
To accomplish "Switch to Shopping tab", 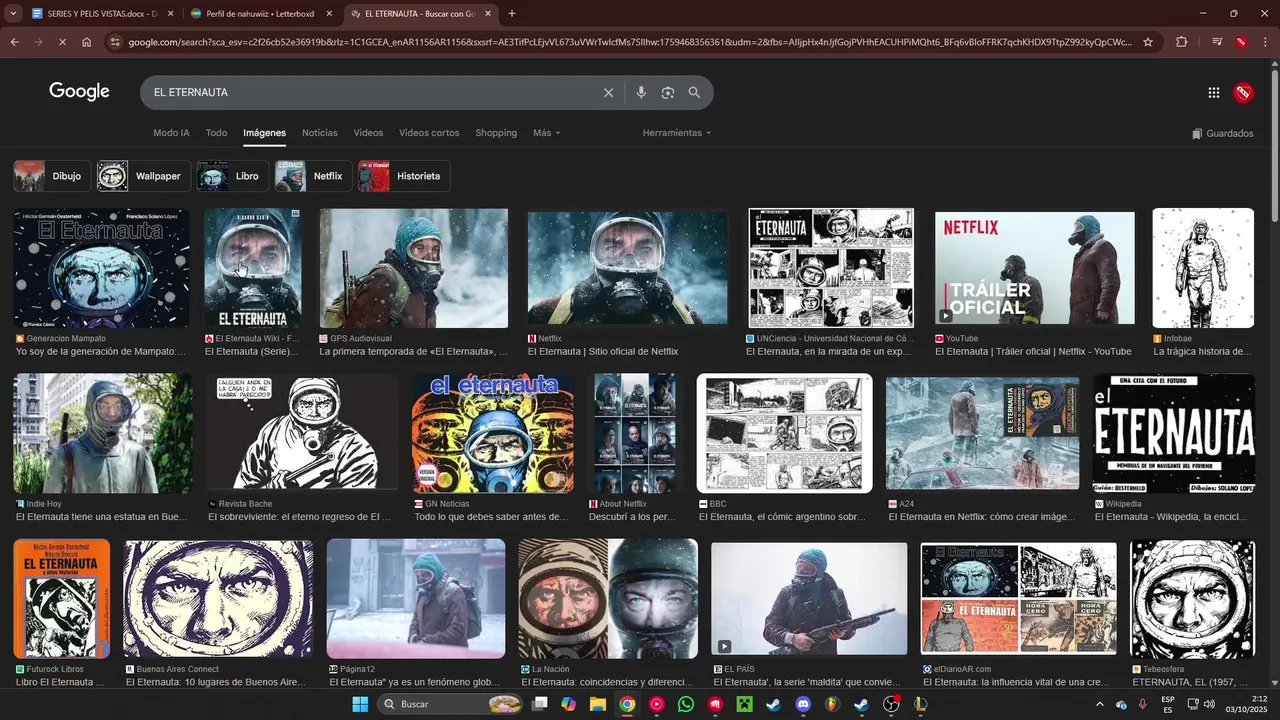I will pyautogui.click(x=496, y=133).
